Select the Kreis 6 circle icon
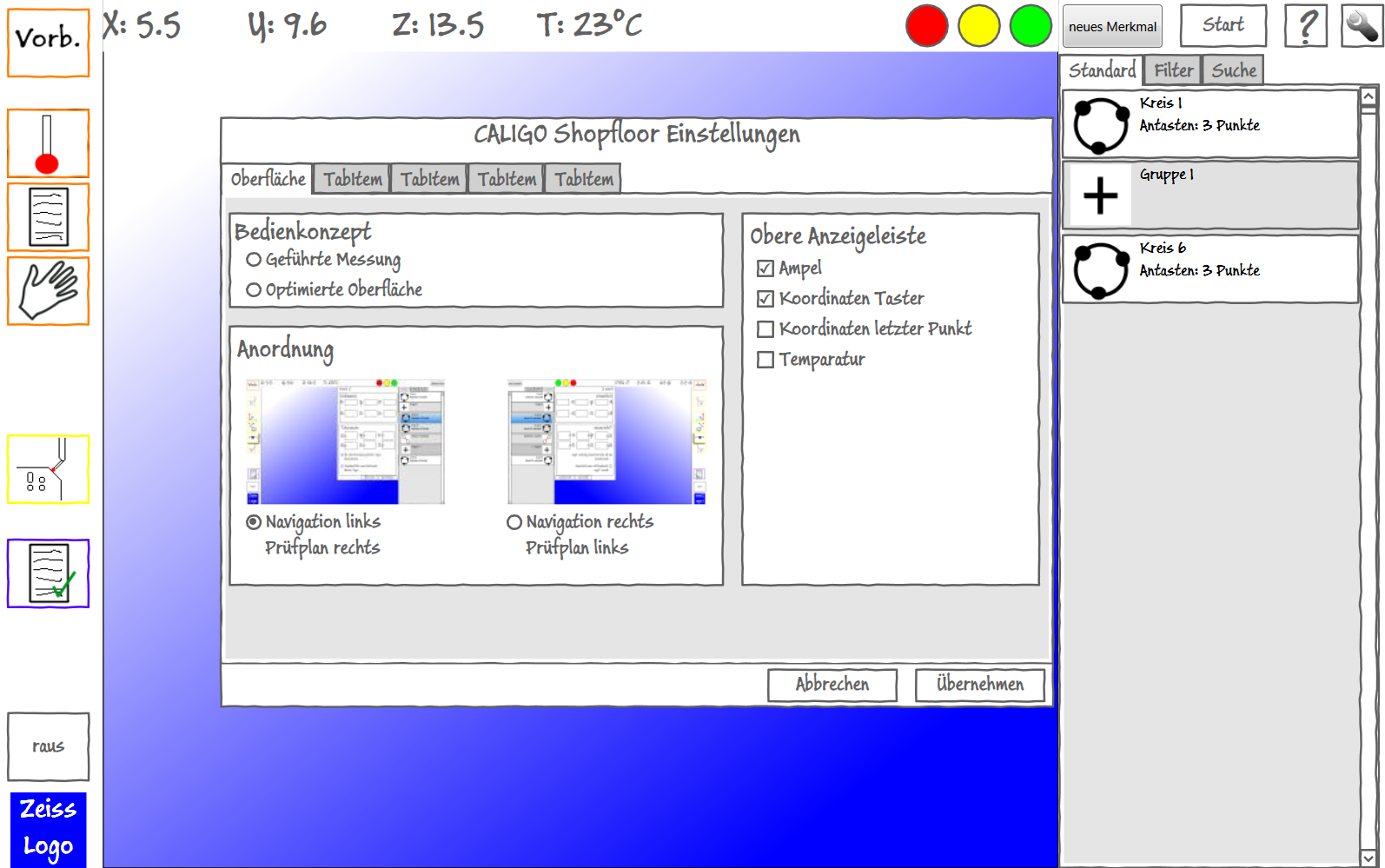The image size is (1385, 868). [x=1101, y=270]
